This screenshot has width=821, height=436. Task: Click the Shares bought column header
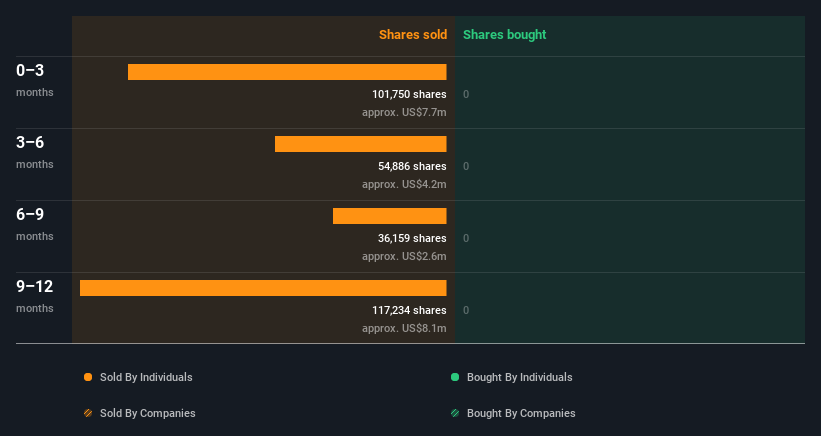pos(504,35)
